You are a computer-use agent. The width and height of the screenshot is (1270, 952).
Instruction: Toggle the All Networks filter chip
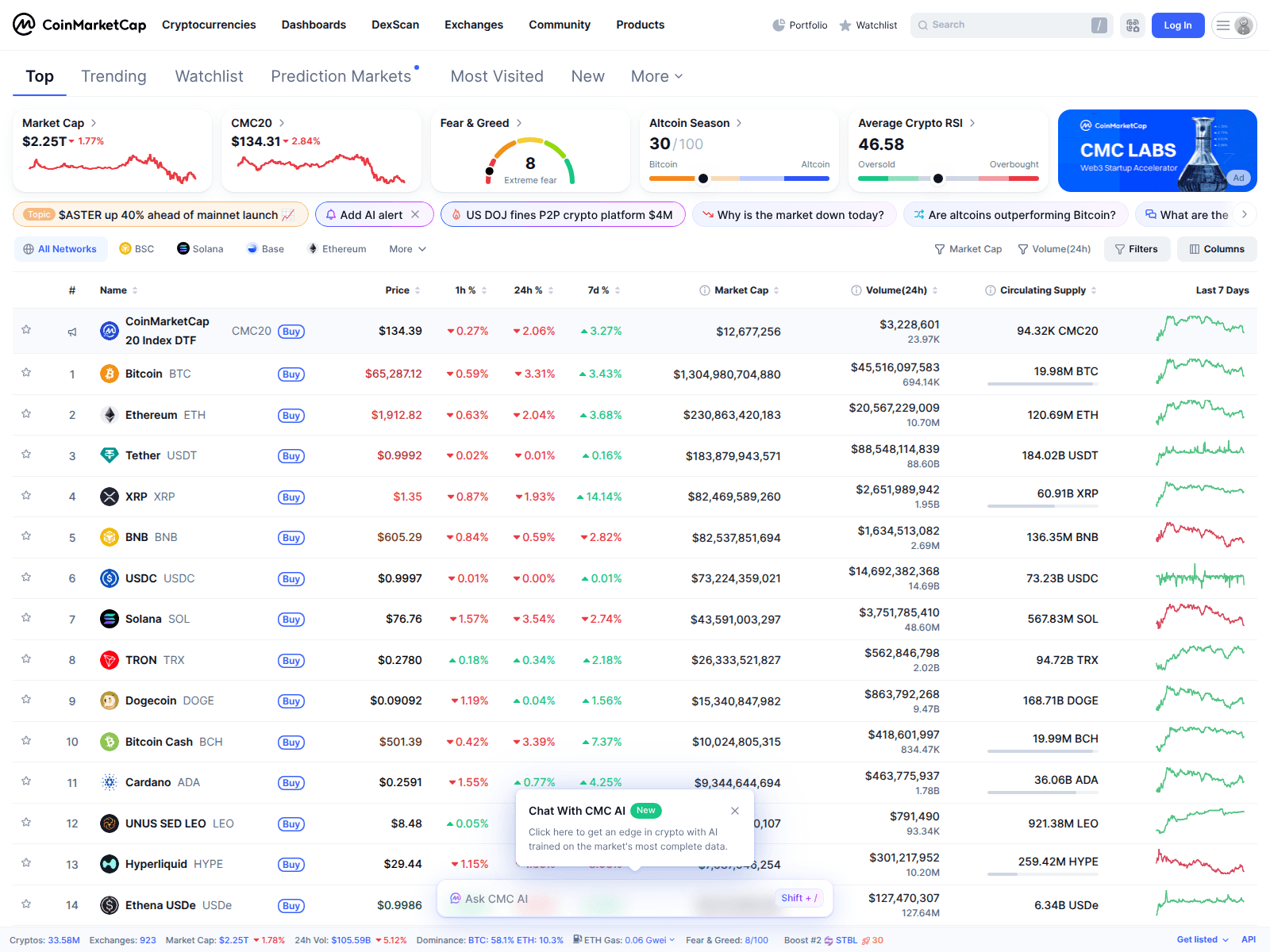pos(60,248)
